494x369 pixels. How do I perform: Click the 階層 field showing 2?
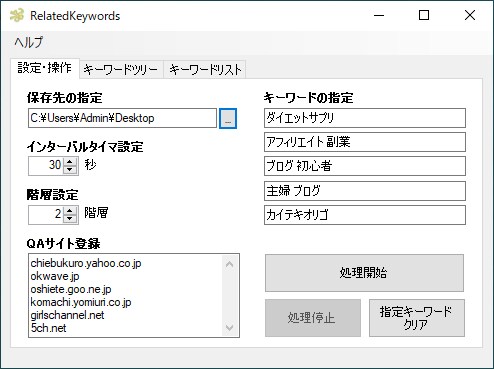(46, 215)
